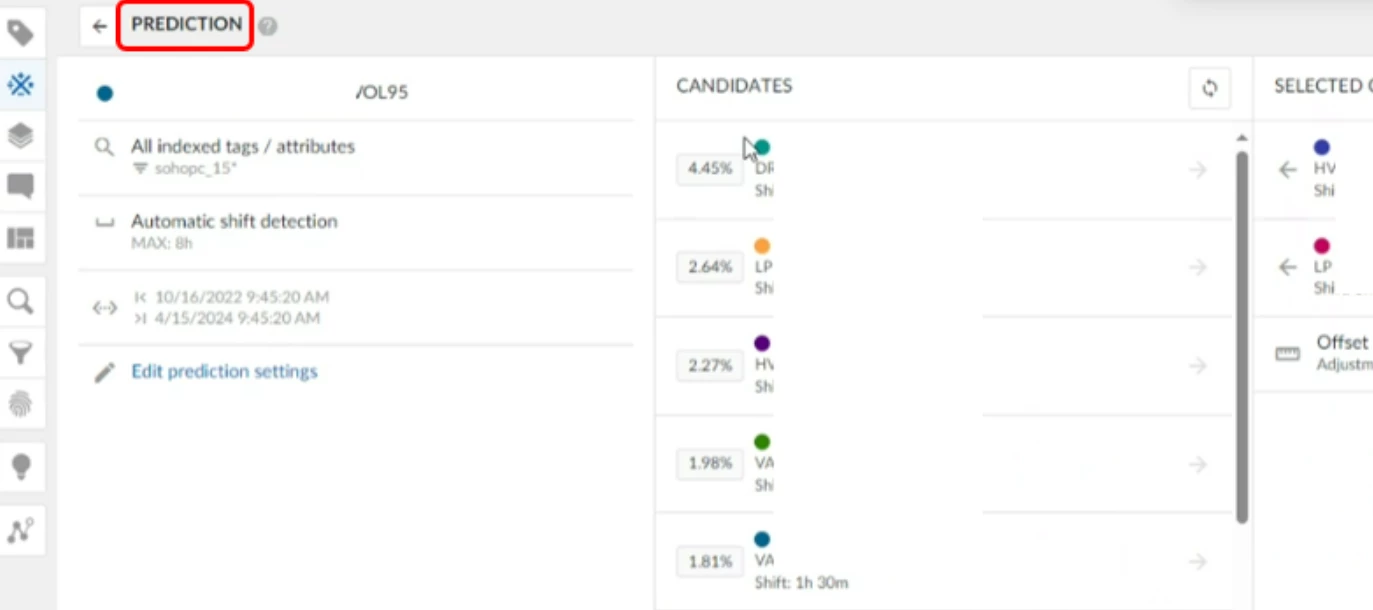
Task: Open the Automatic shift detection setting
Action: click(234, 222)
